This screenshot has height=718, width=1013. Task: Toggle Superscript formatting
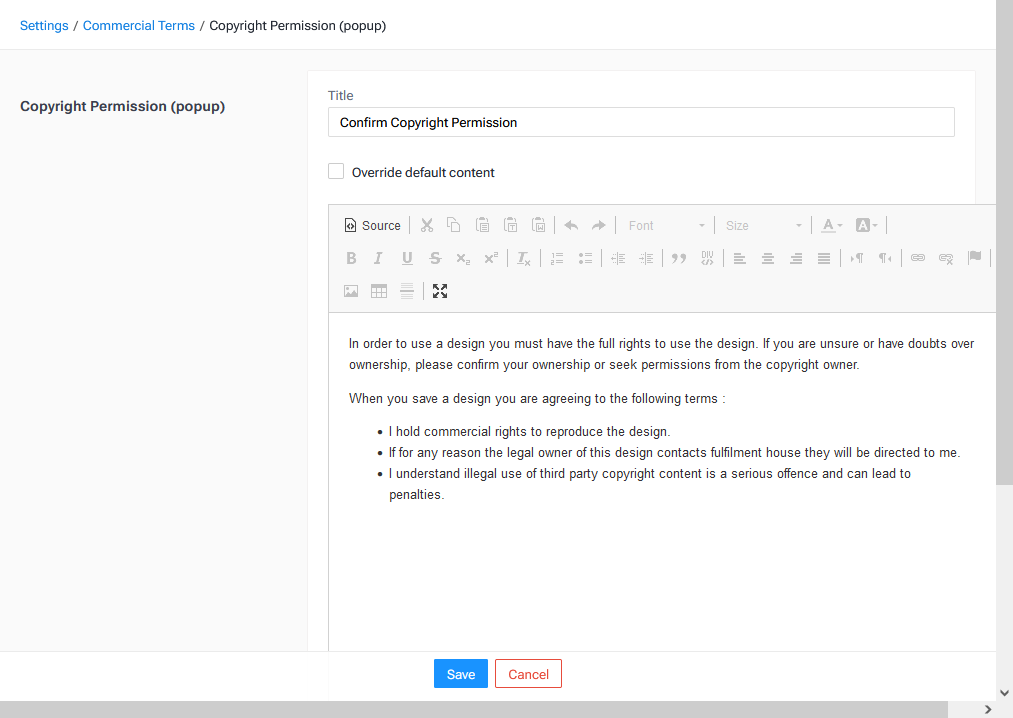point(491,259)
